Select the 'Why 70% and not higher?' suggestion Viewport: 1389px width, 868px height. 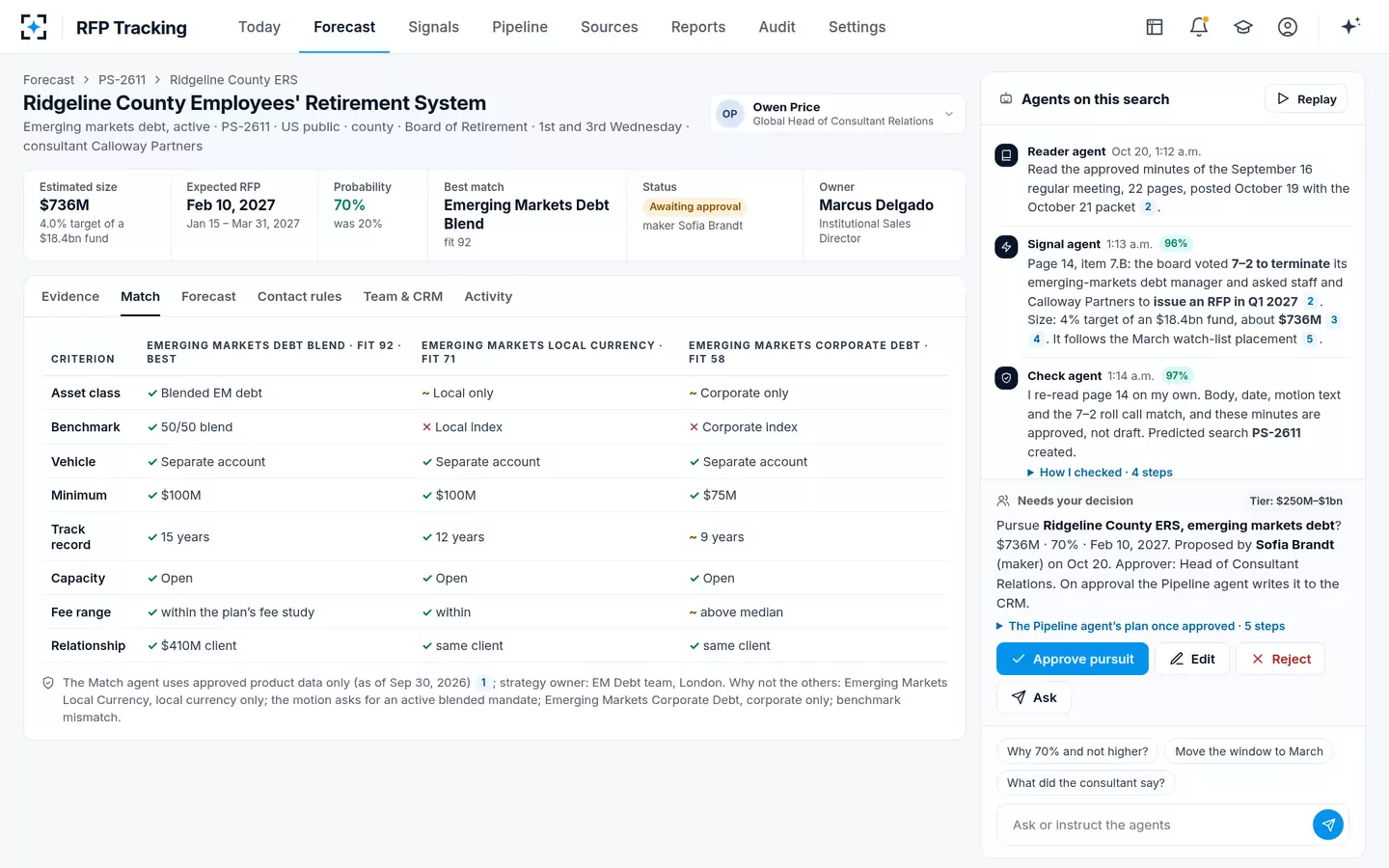click(1077, 751)
